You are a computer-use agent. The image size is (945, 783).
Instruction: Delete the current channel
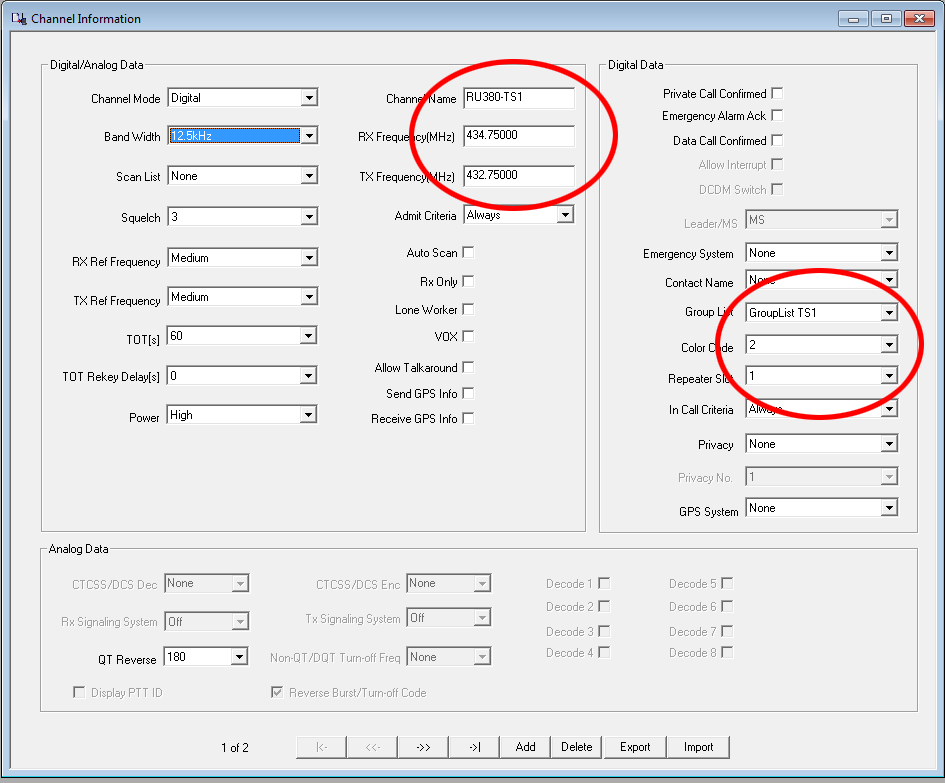(x=576, y=747)
